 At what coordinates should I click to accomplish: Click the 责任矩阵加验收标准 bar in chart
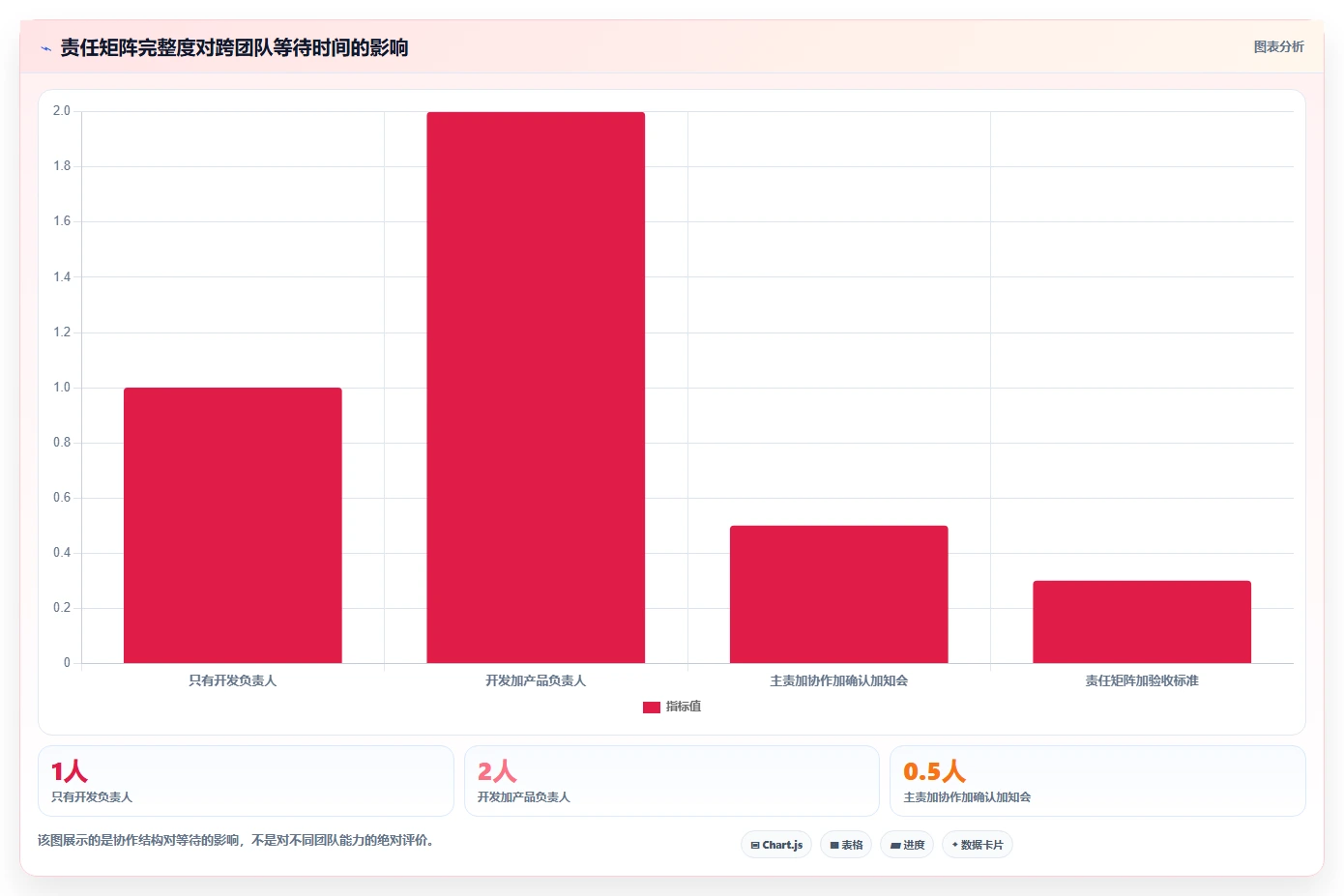coord(1142,622)
